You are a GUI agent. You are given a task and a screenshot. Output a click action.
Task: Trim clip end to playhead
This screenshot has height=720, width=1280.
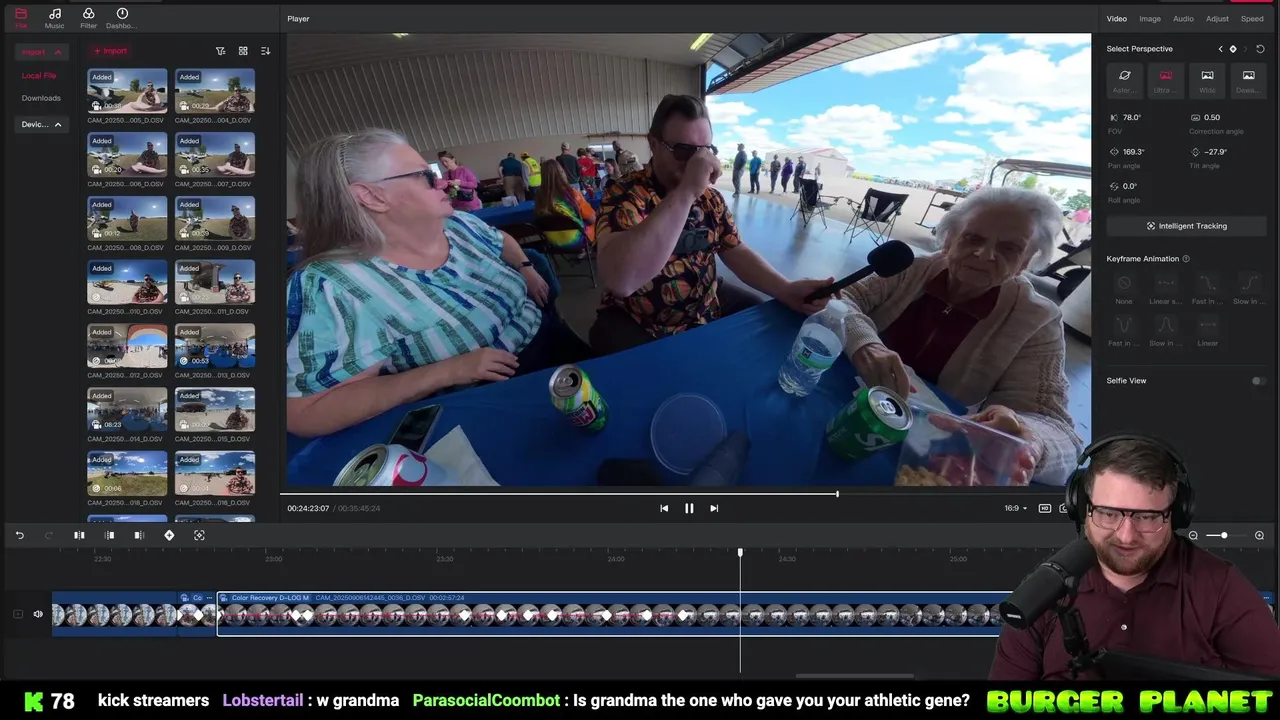pos(139,535)
